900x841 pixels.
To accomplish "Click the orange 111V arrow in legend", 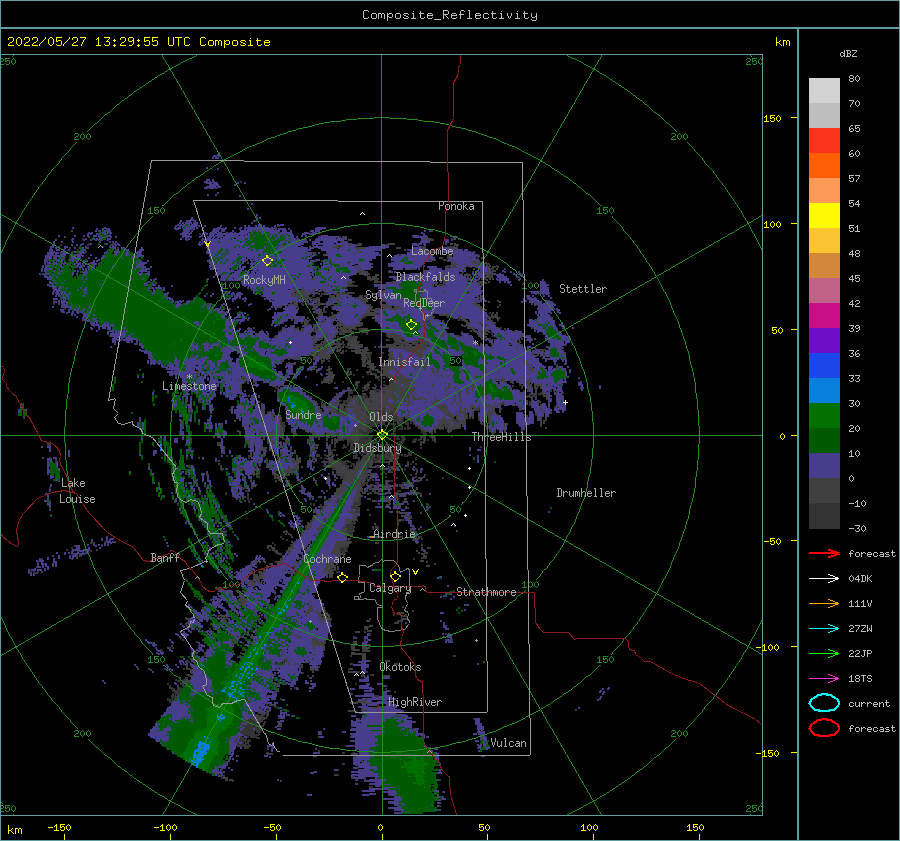I will [824, 603].
